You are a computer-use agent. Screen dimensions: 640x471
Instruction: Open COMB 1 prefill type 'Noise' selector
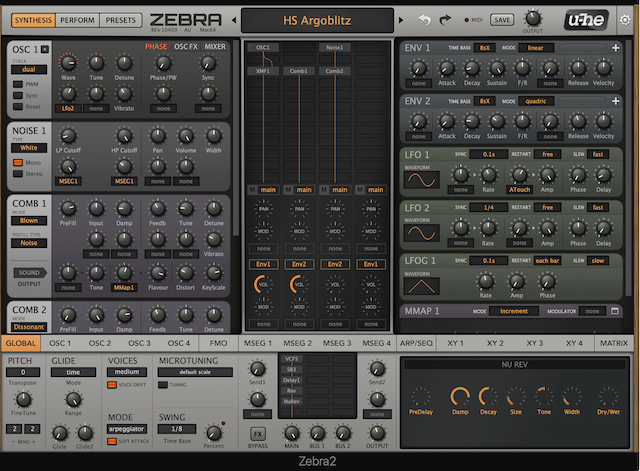29,243
